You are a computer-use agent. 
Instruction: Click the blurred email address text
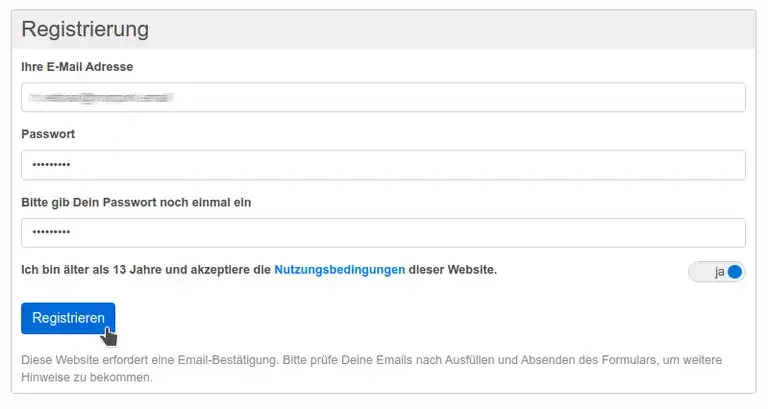pyautogui.click(x=101, y=98)
